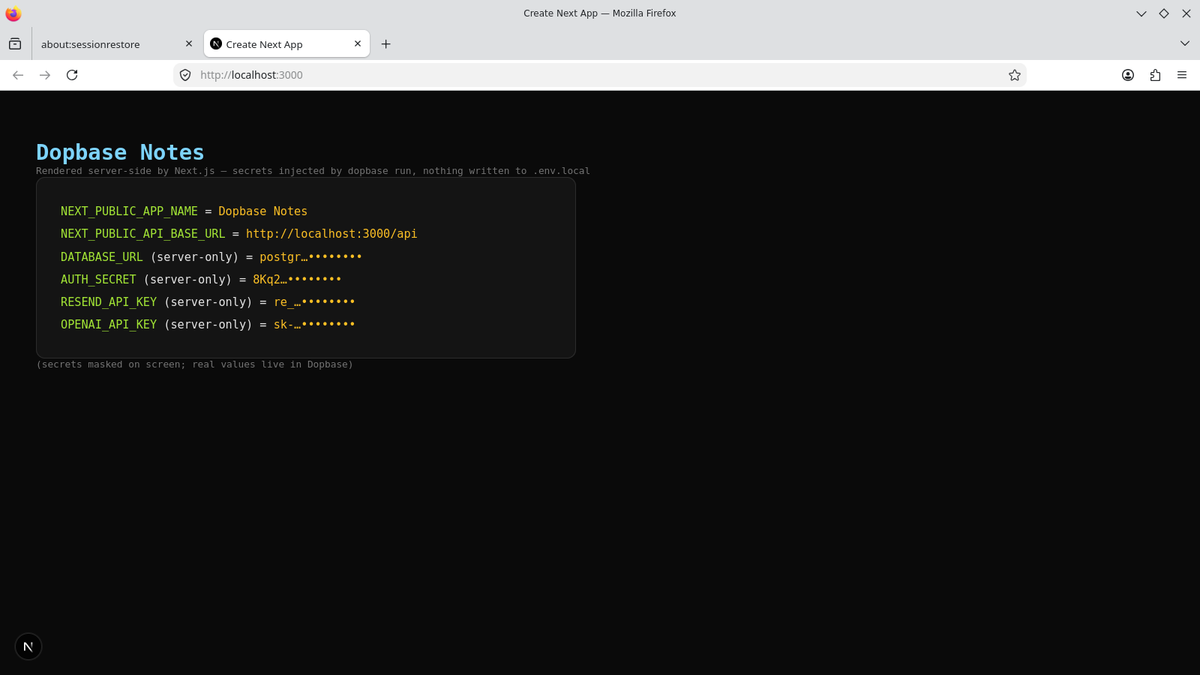Click the masked sk- key value
1200x675 pixels.
point(314,324)
